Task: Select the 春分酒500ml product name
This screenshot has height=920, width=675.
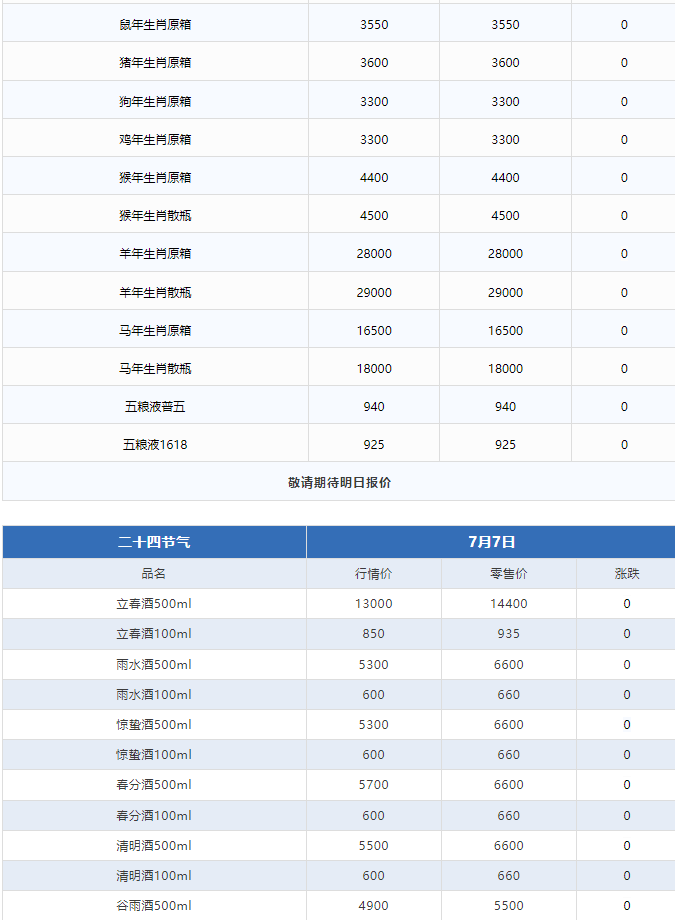Action: 154,784
